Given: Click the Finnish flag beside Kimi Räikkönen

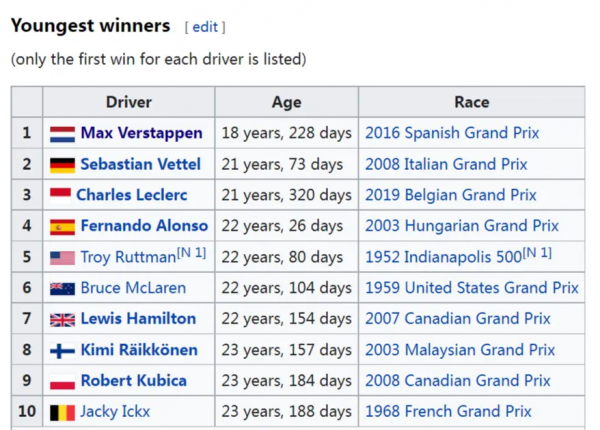Looking at the screenshot, I should click(62, 350).
